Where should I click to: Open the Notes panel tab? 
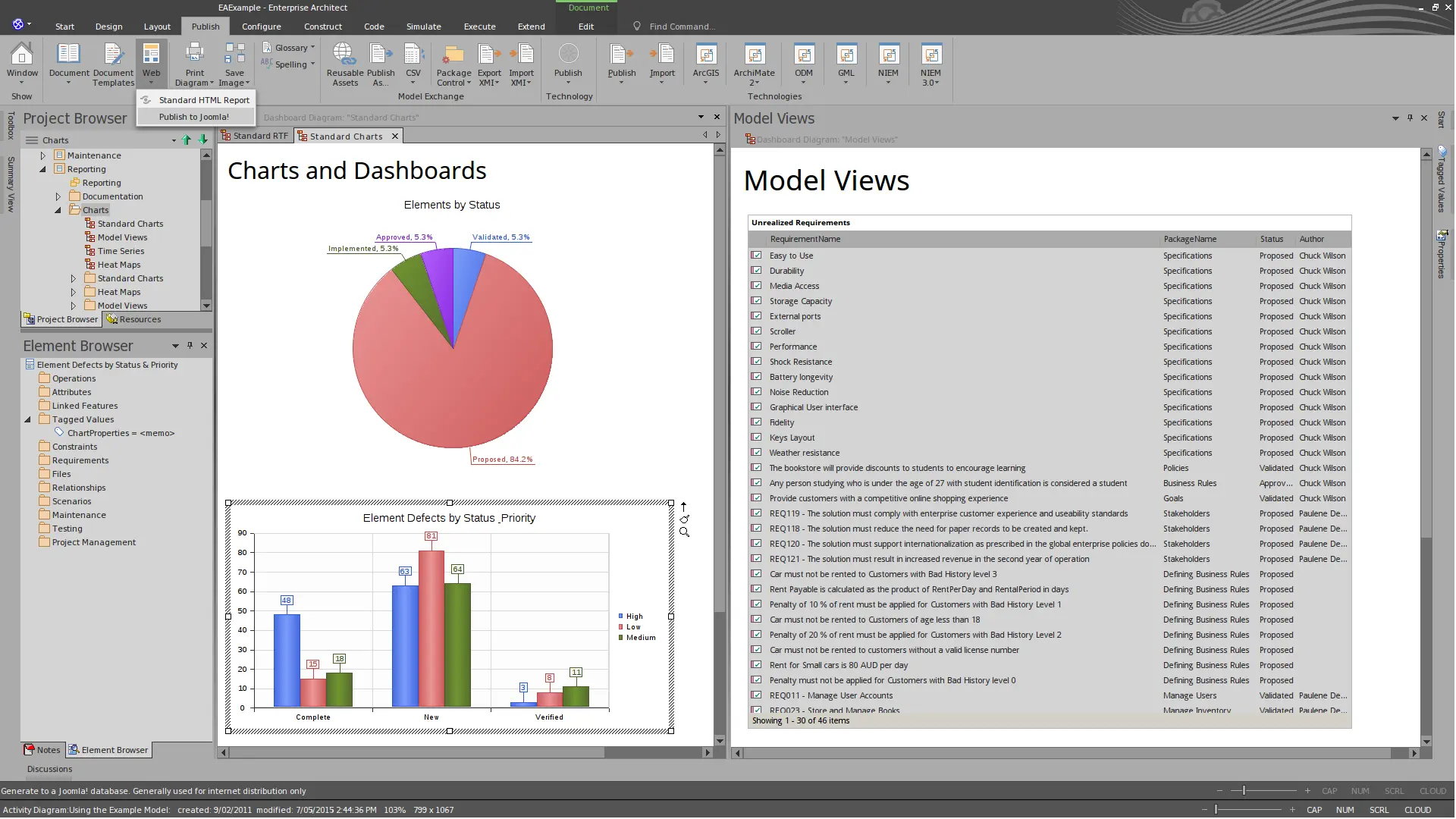pos(42,750)
